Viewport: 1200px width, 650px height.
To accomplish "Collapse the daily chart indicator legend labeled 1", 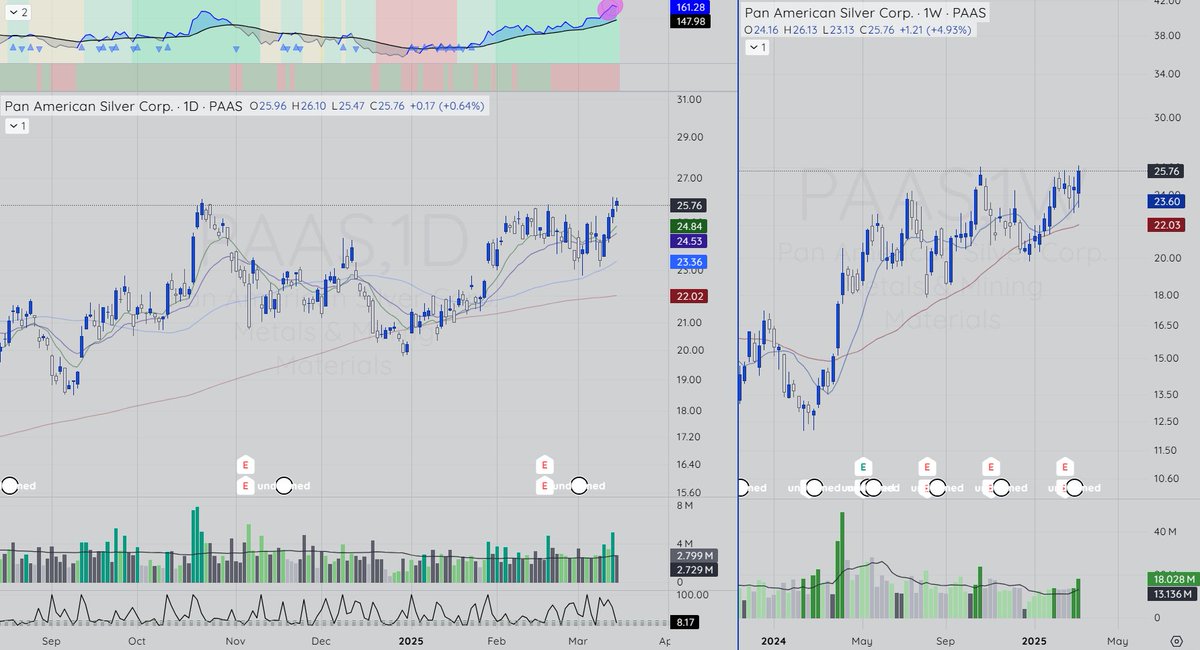I will 17,126.
